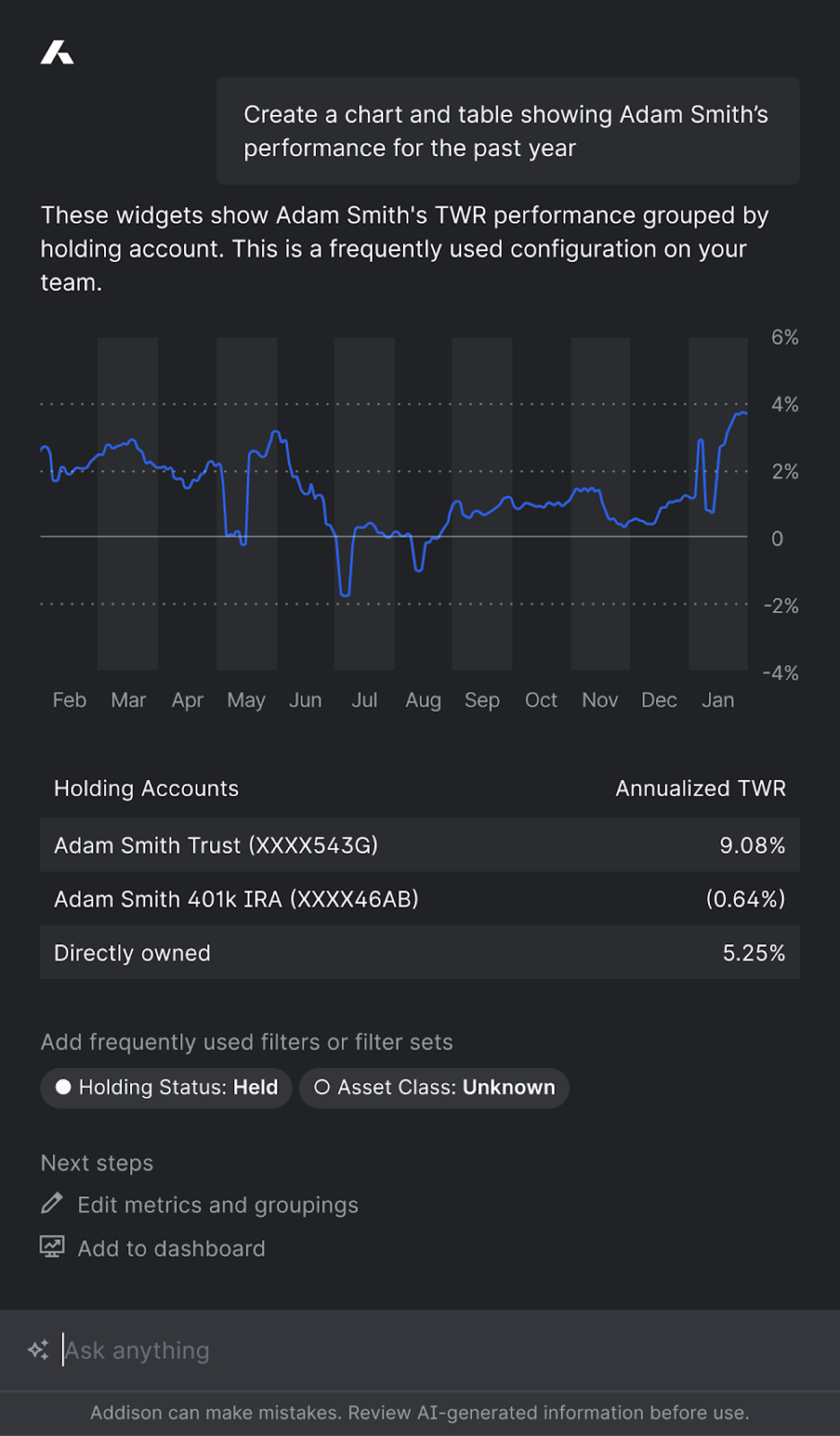
Task: Click the pencil icon beside Edit metrics
Action: pos(52,1203)
